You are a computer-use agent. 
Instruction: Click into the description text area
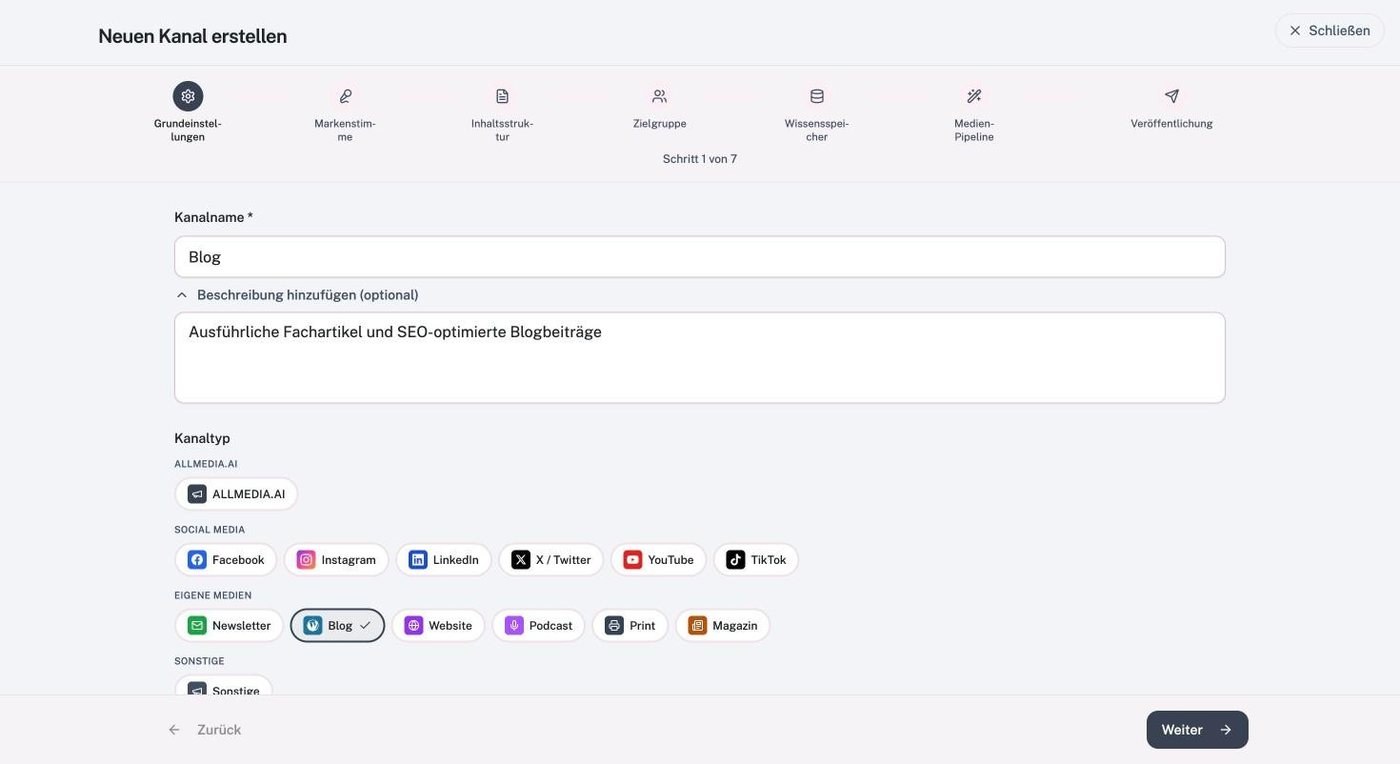[x=700, y=358]
